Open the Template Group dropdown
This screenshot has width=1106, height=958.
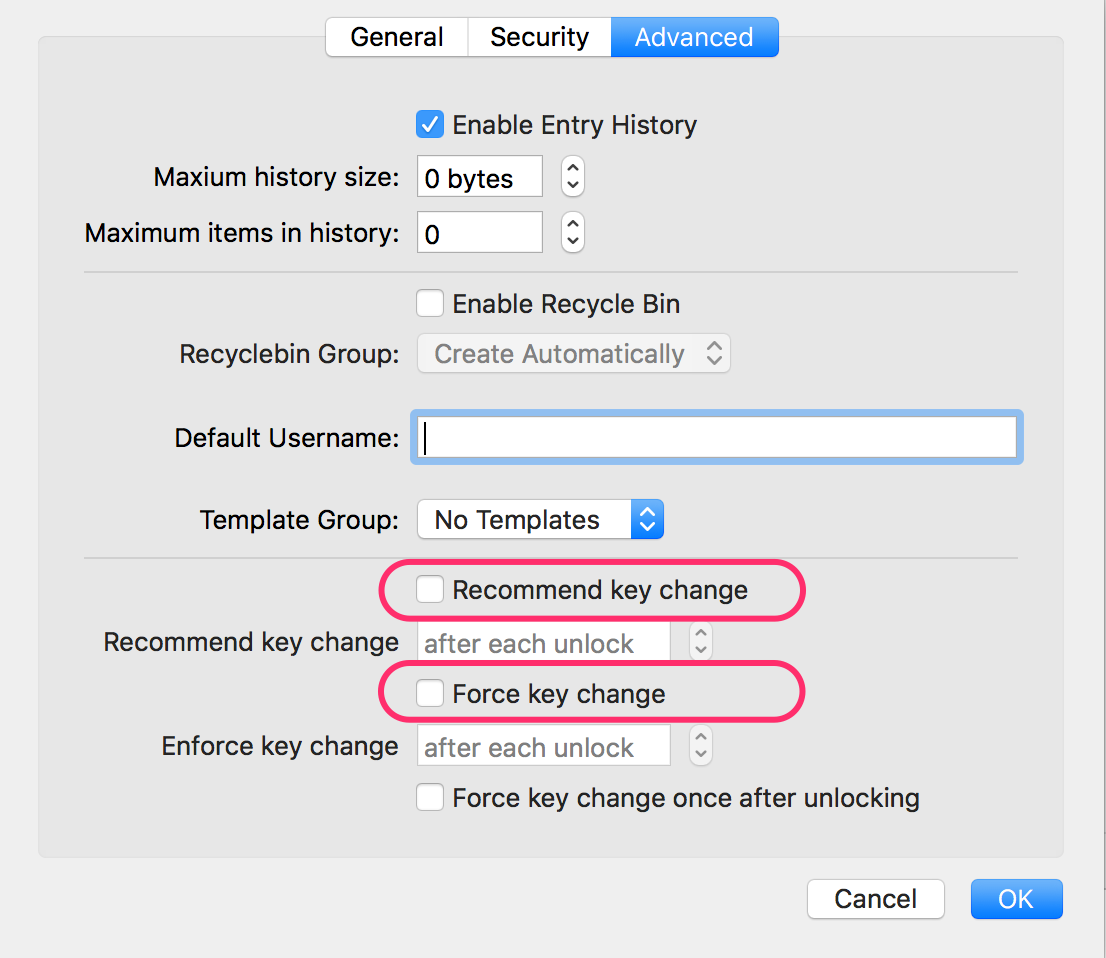pos(540,520)
